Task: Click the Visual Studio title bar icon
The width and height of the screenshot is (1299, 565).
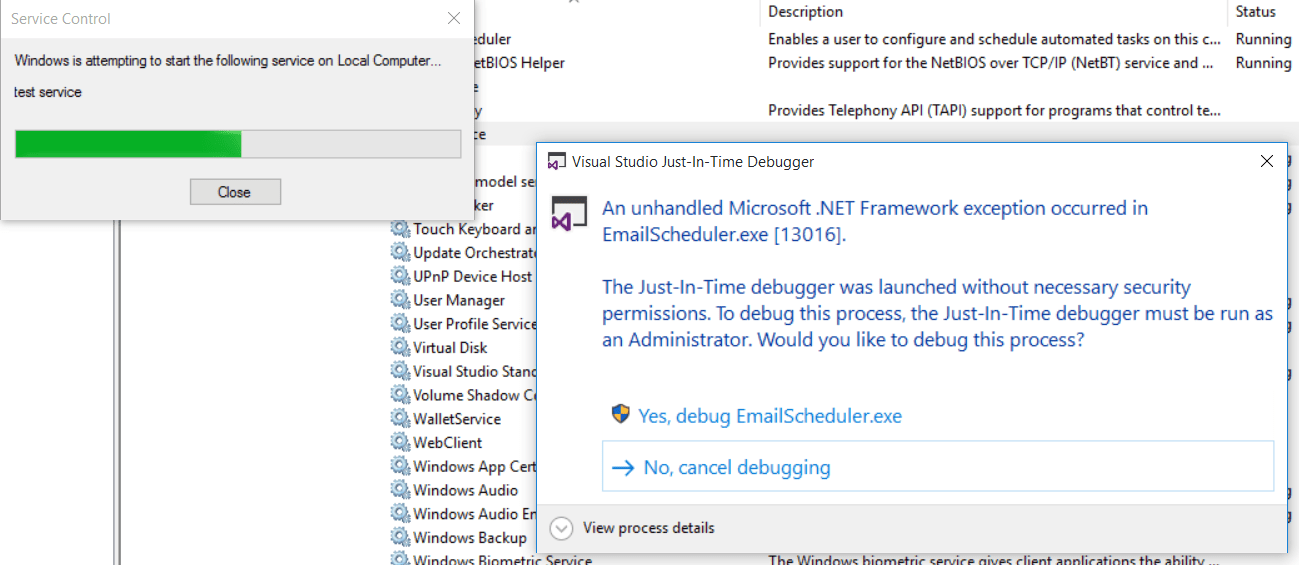Action: (x=556, y=161)
